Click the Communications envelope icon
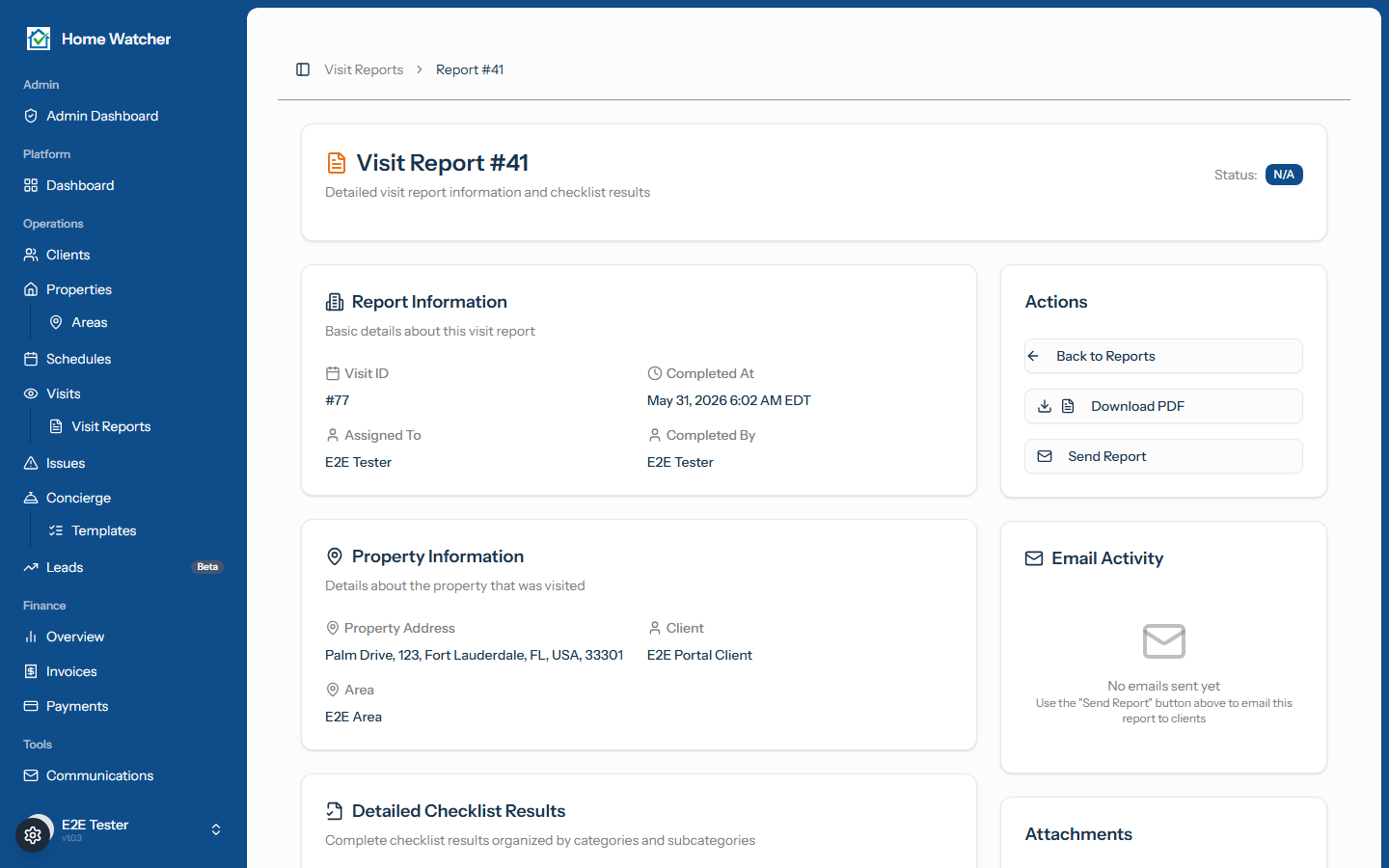Image resolution: width=1389 pixels, height=868 pixels. (x=31, y=775)
